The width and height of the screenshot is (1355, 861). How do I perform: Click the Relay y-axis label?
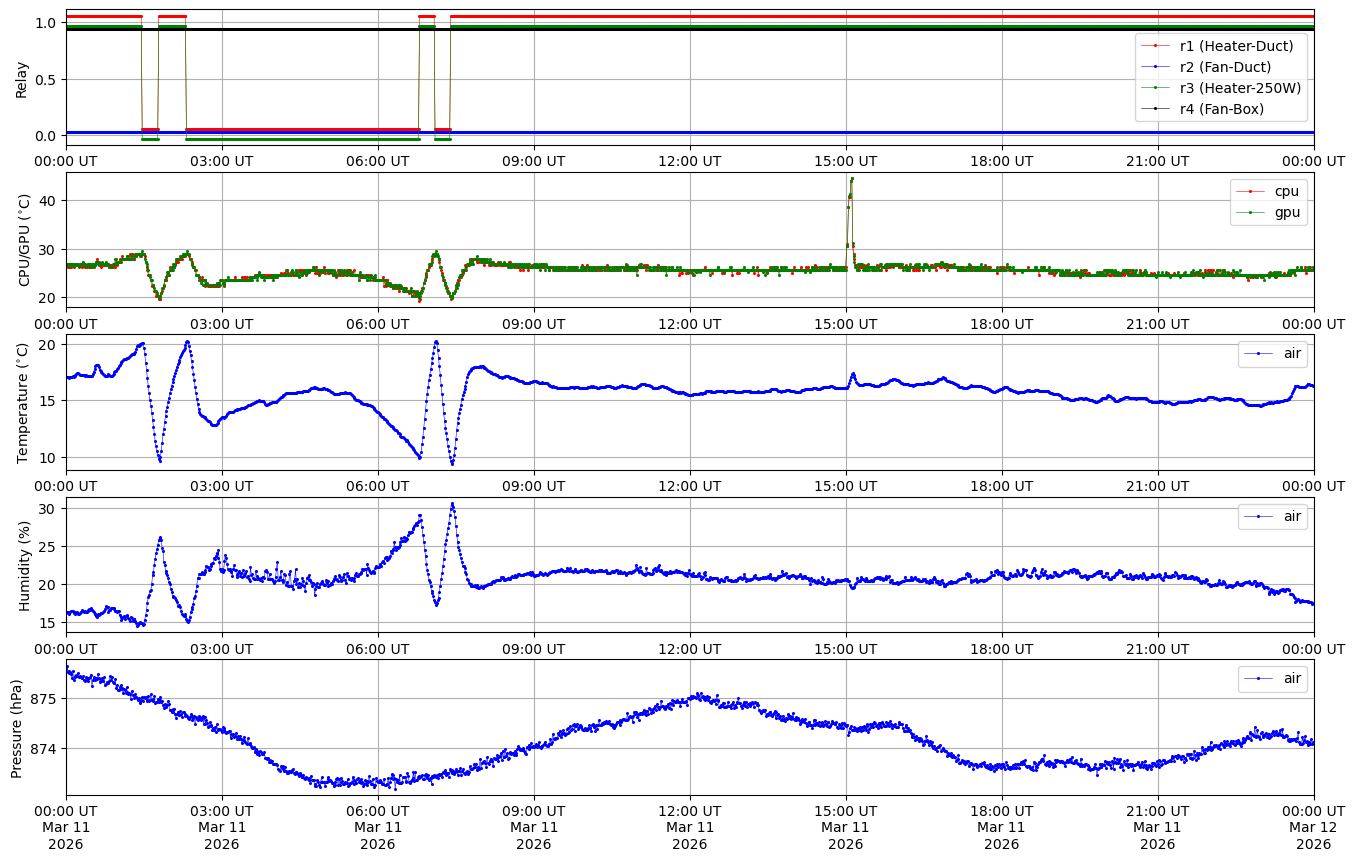point(21,78)
